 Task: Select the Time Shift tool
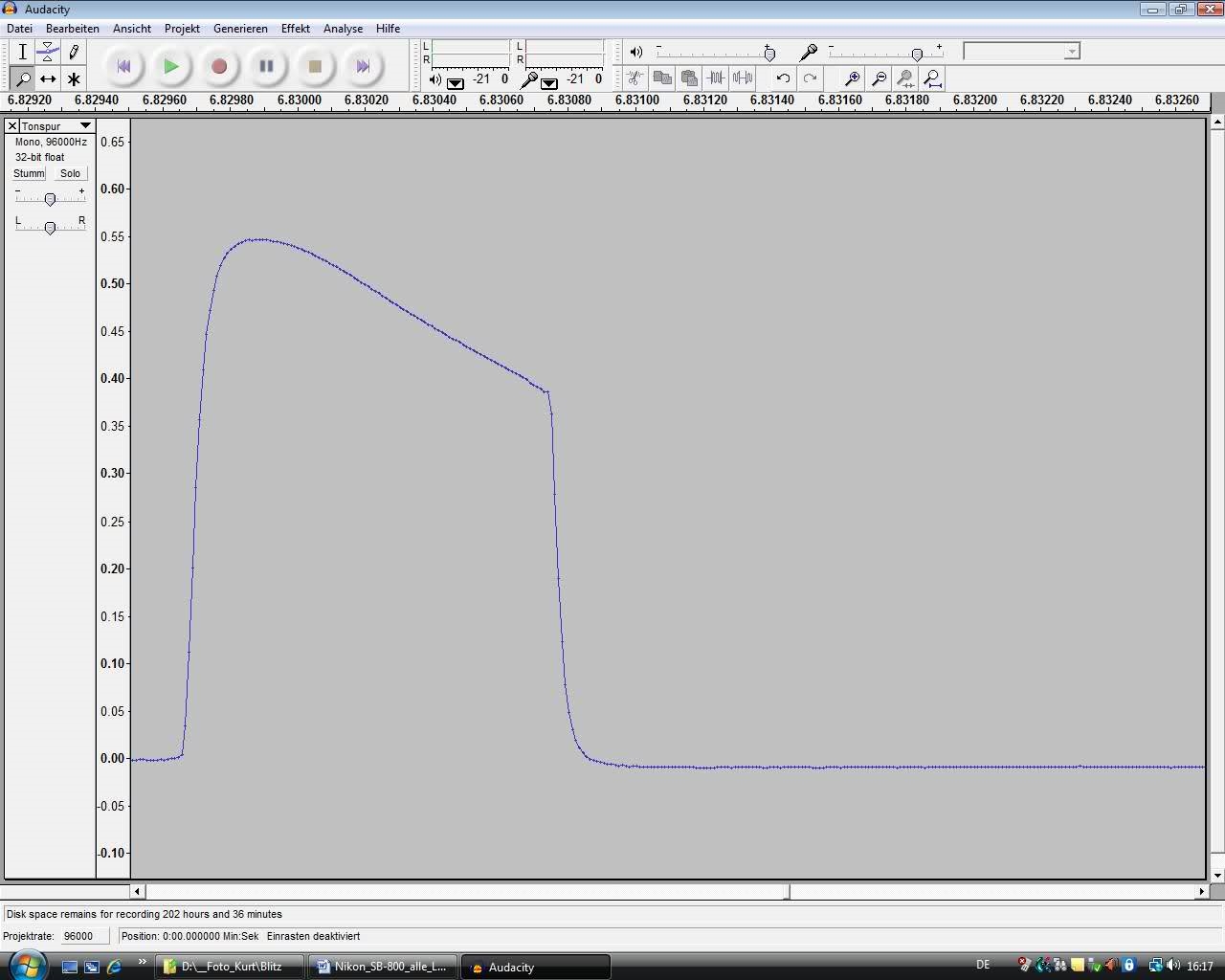coord(48,79)
